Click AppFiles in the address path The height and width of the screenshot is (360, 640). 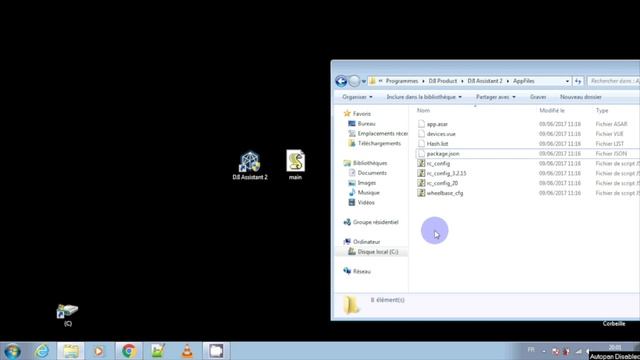[524, 81]
